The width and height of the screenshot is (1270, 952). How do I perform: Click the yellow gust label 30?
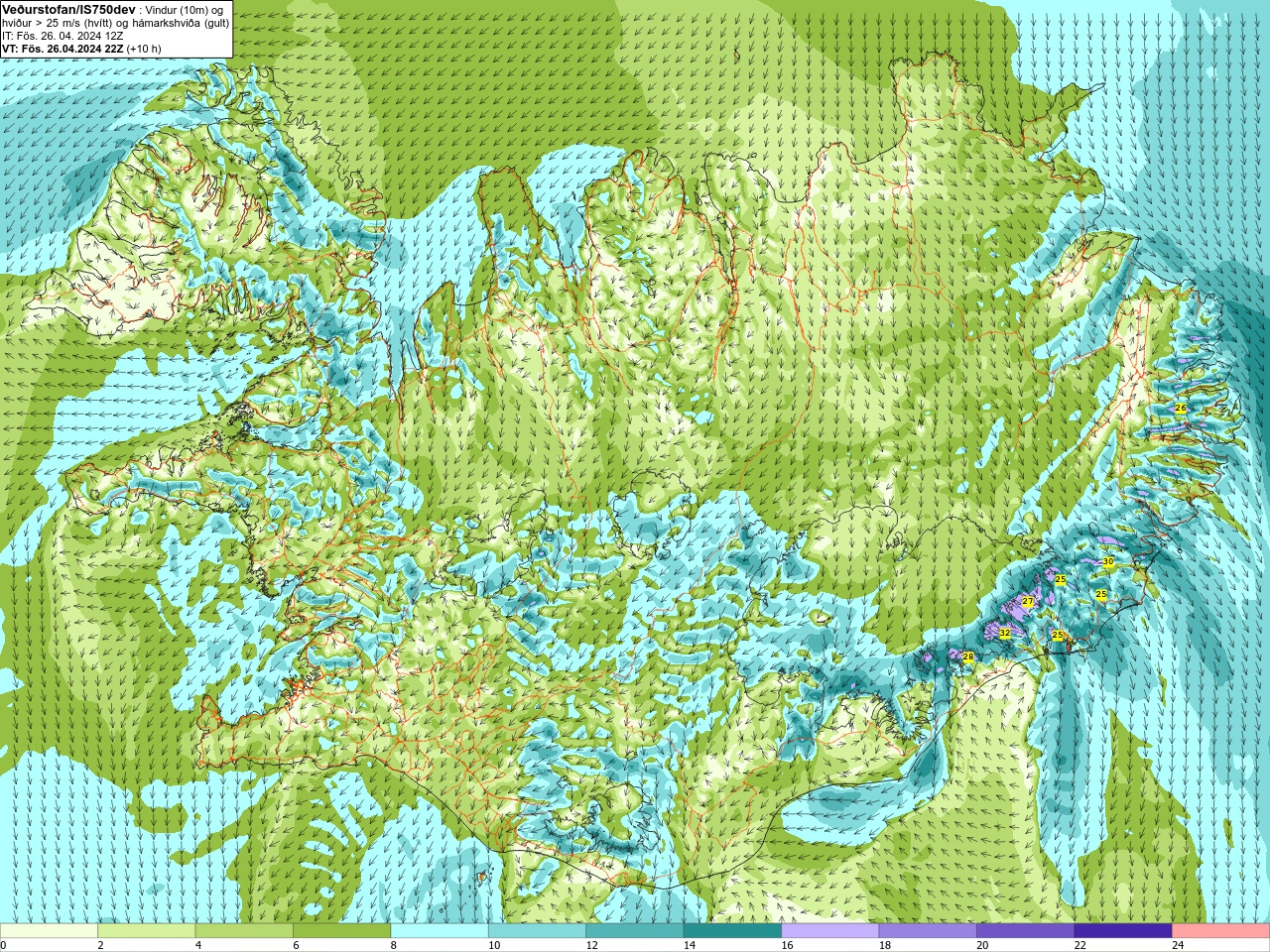point(1108,561)
